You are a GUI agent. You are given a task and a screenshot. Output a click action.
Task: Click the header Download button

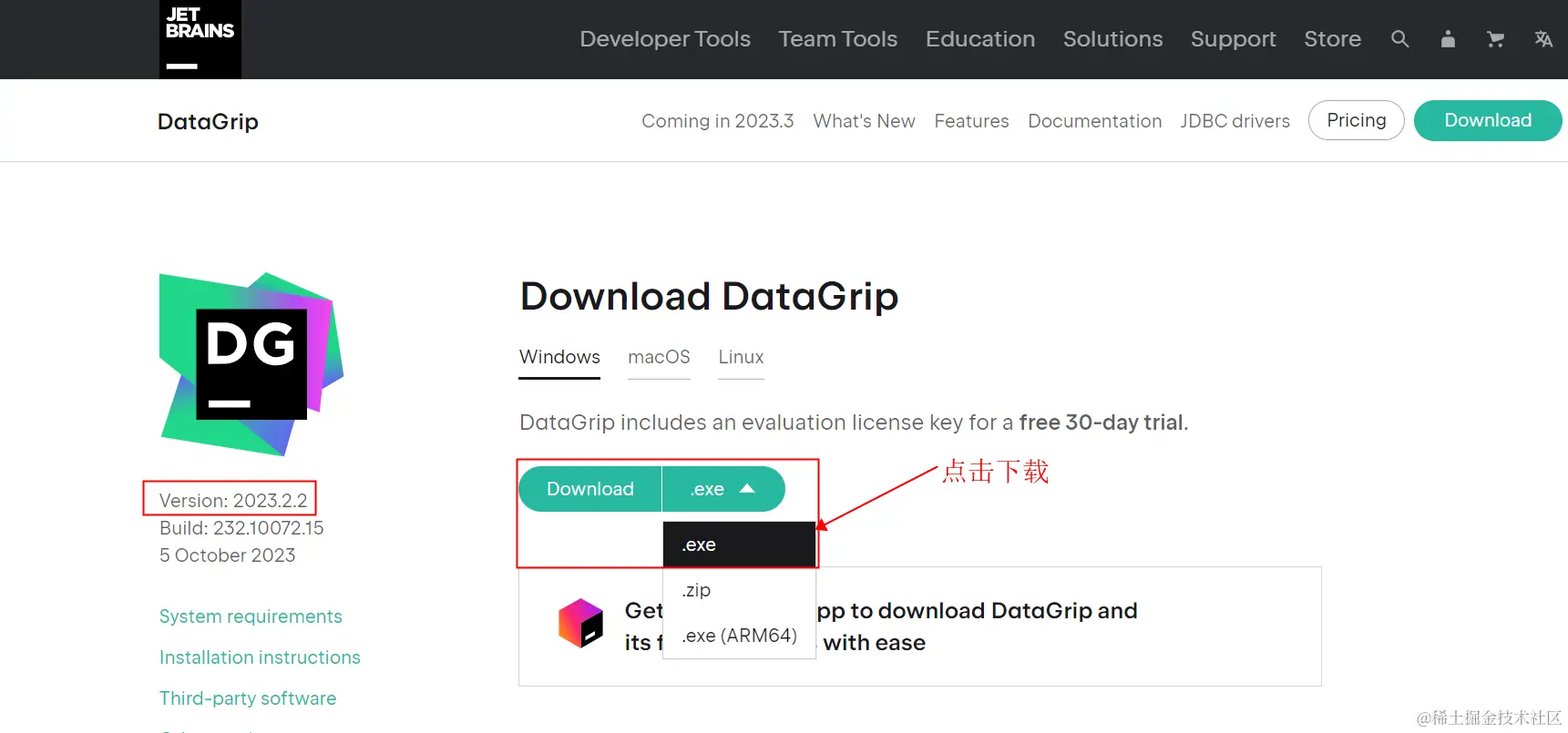[x=1488, y=120]
